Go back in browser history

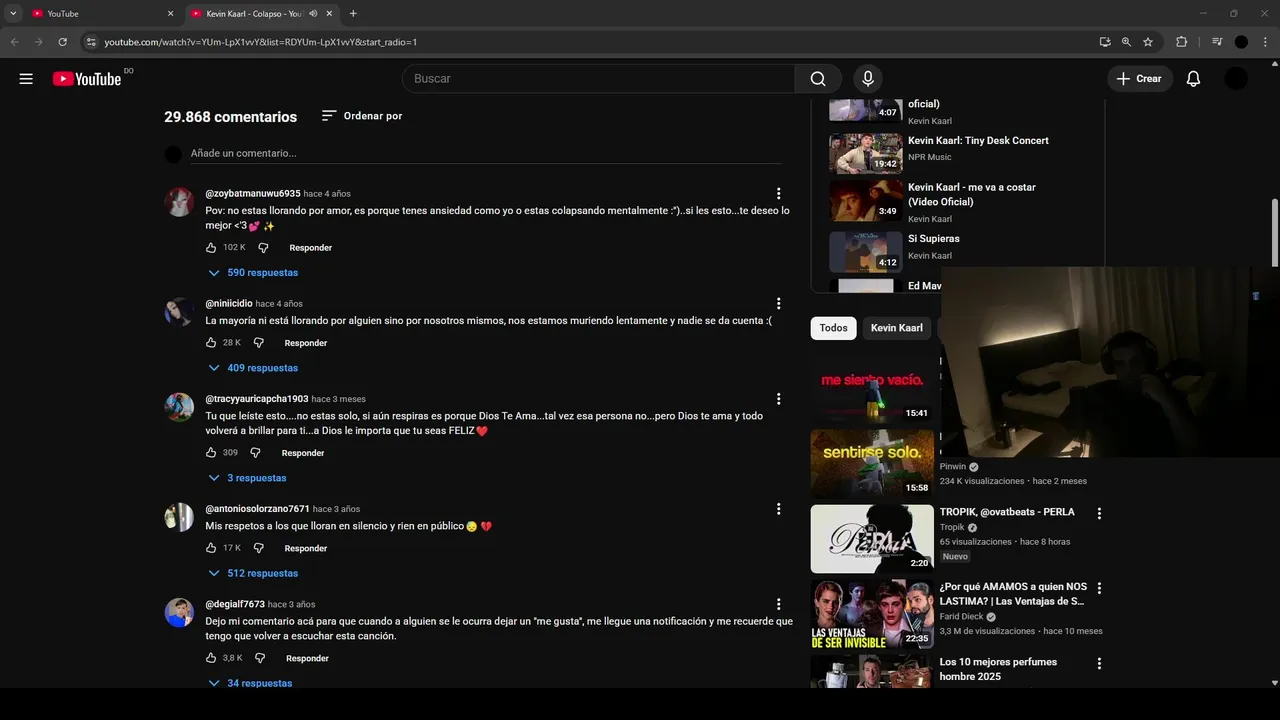pos(14,42)
